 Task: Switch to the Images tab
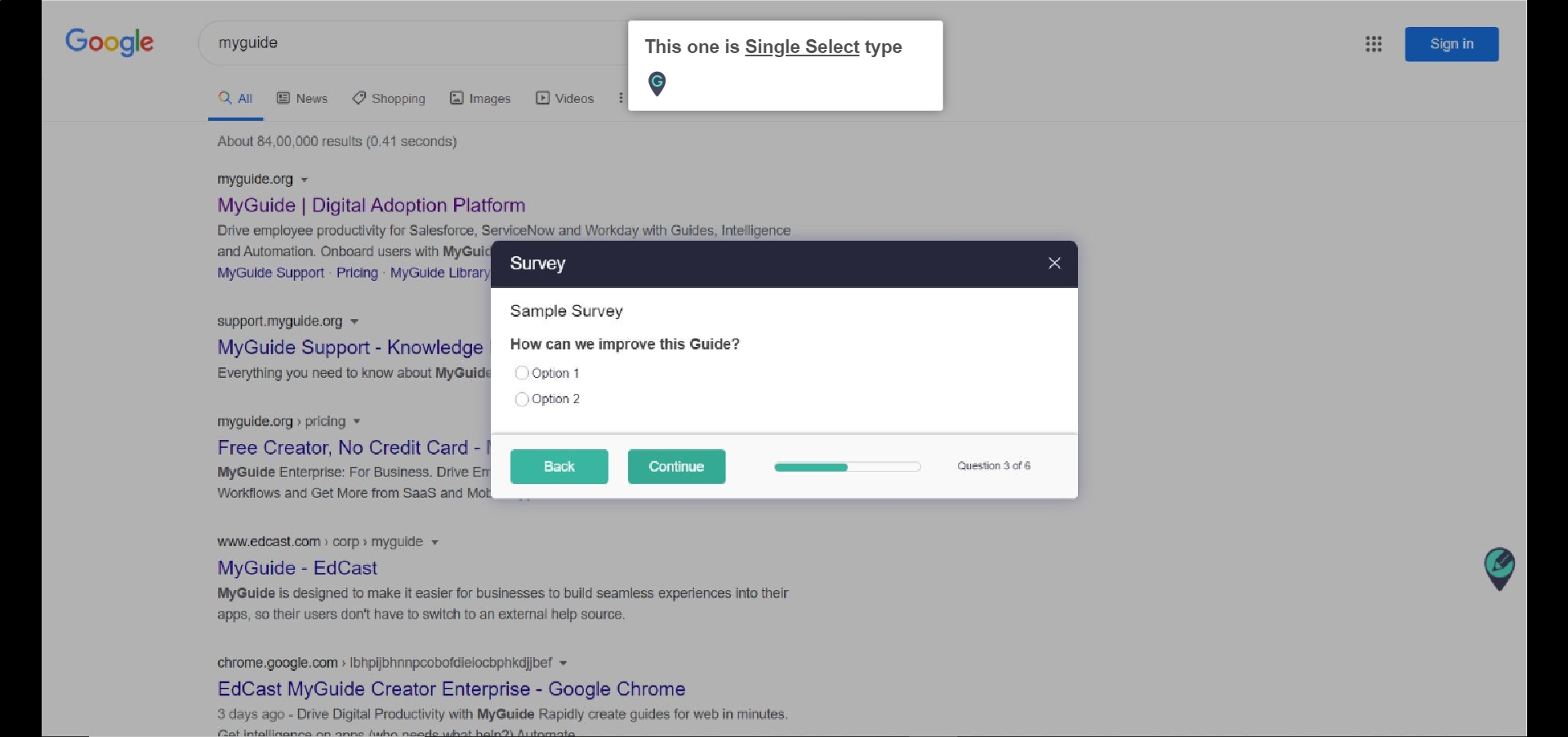tap(480, 99)
